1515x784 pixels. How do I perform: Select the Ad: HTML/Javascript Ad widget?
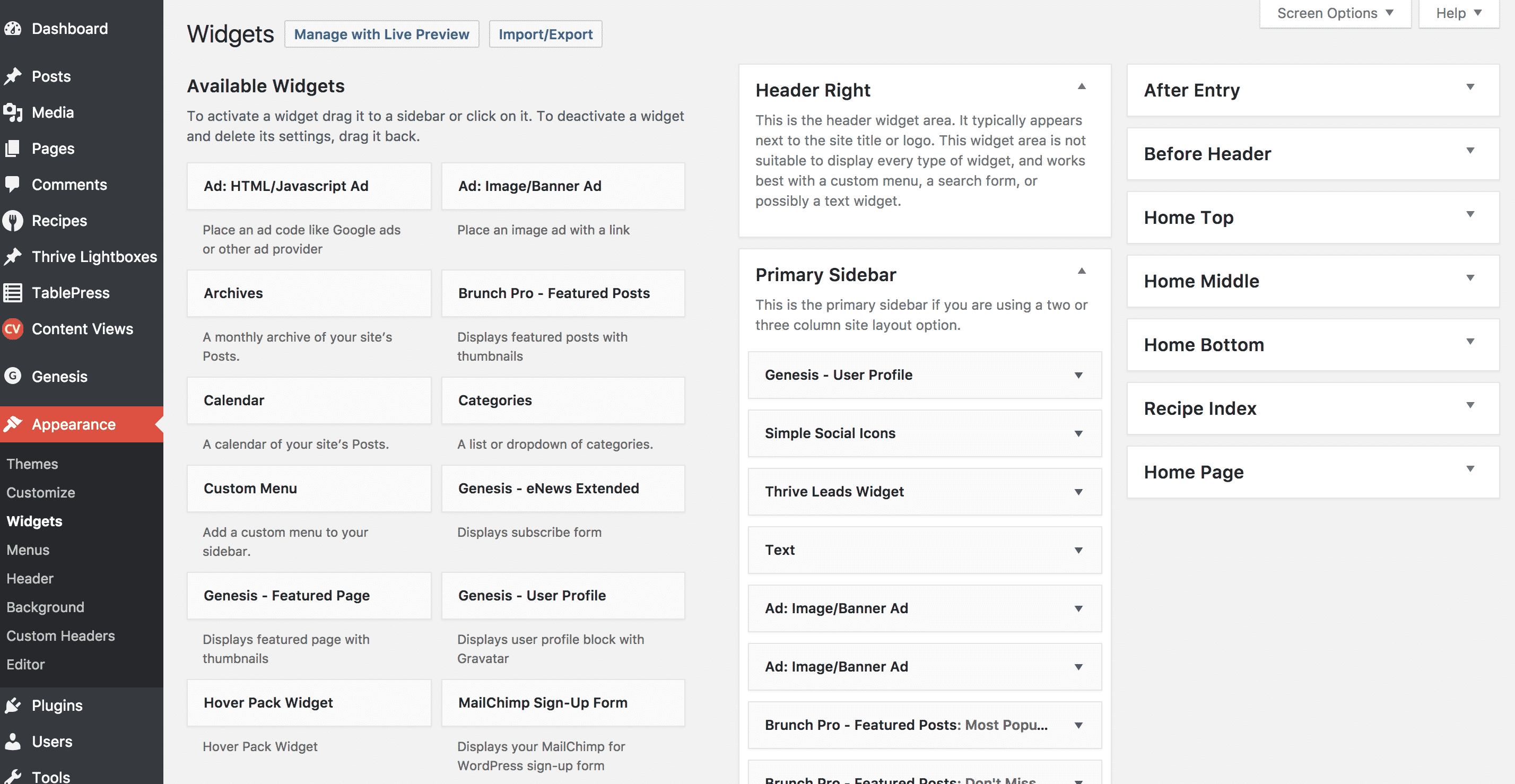point(309,186)
